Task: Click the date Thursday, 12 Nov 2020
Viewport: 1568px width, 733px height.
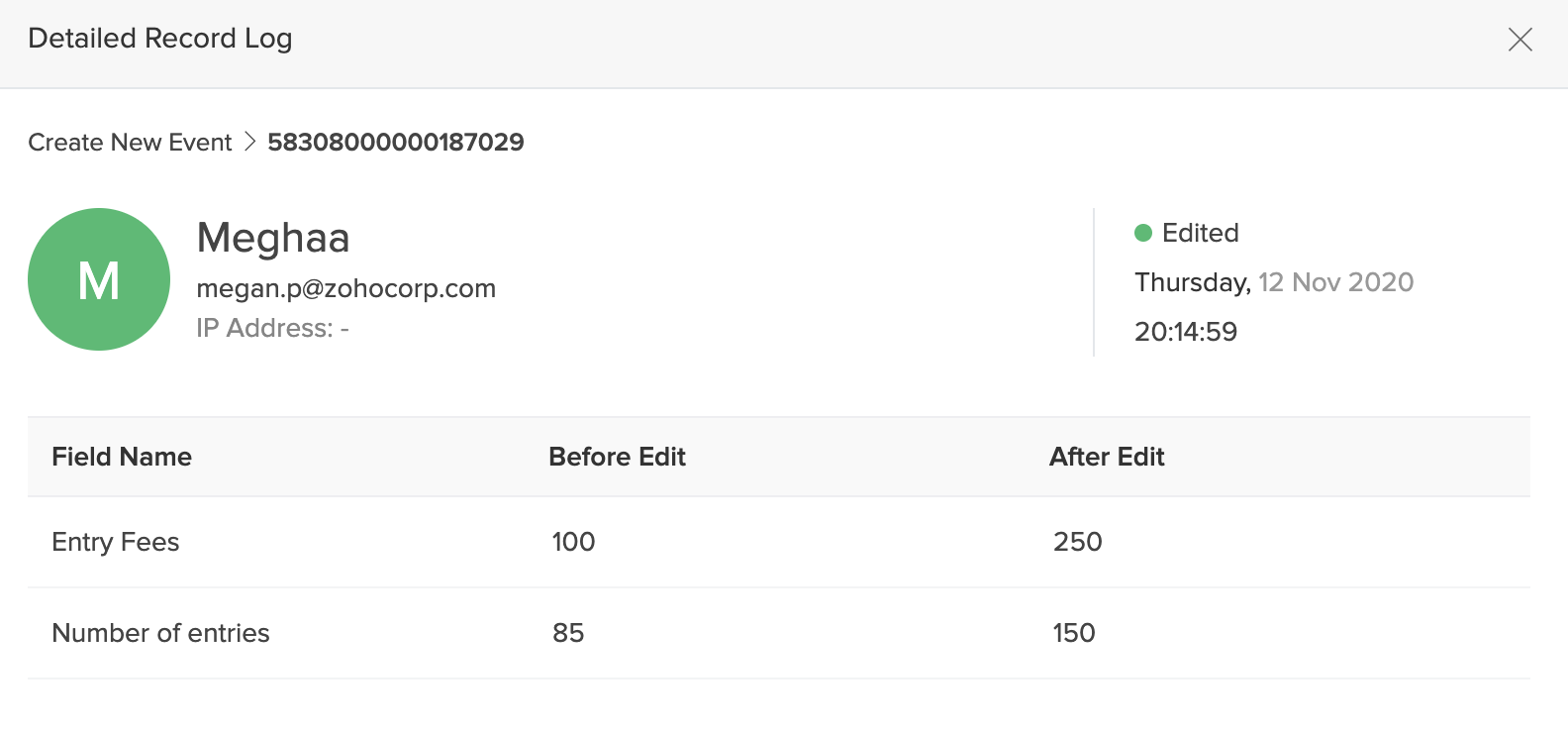Action: (1274, 282)
